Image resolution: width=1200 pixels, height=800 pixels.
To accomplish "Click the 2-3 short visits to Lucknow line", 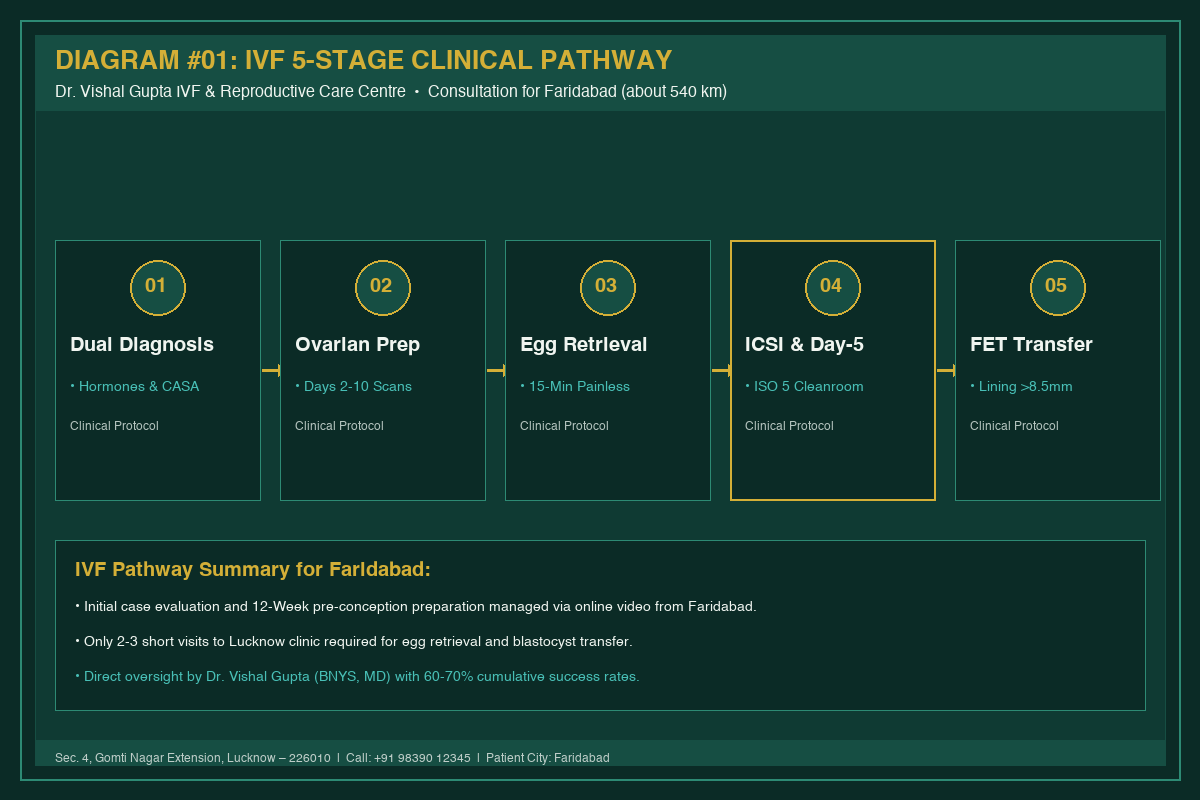I will pos(354,641).
